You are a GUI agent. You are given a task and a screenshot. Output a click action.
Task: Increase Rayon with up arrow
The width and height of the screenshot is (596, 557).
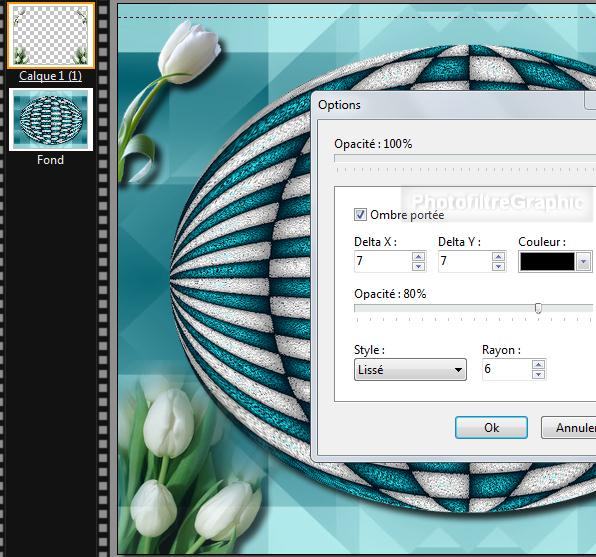538,365
